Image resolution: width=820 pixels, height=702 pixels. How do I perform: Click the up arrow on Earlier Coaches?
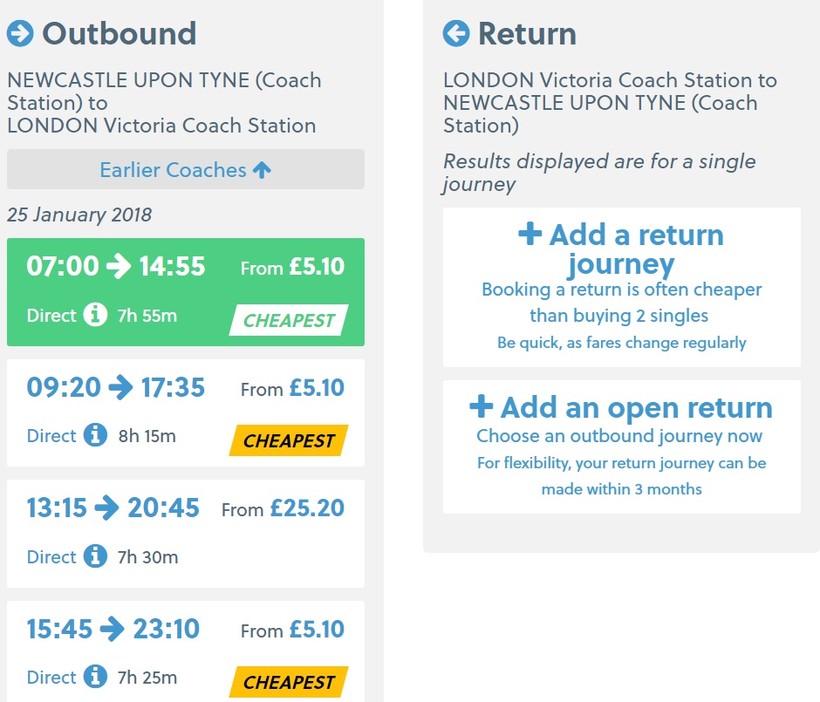click(x=262, y=170)
